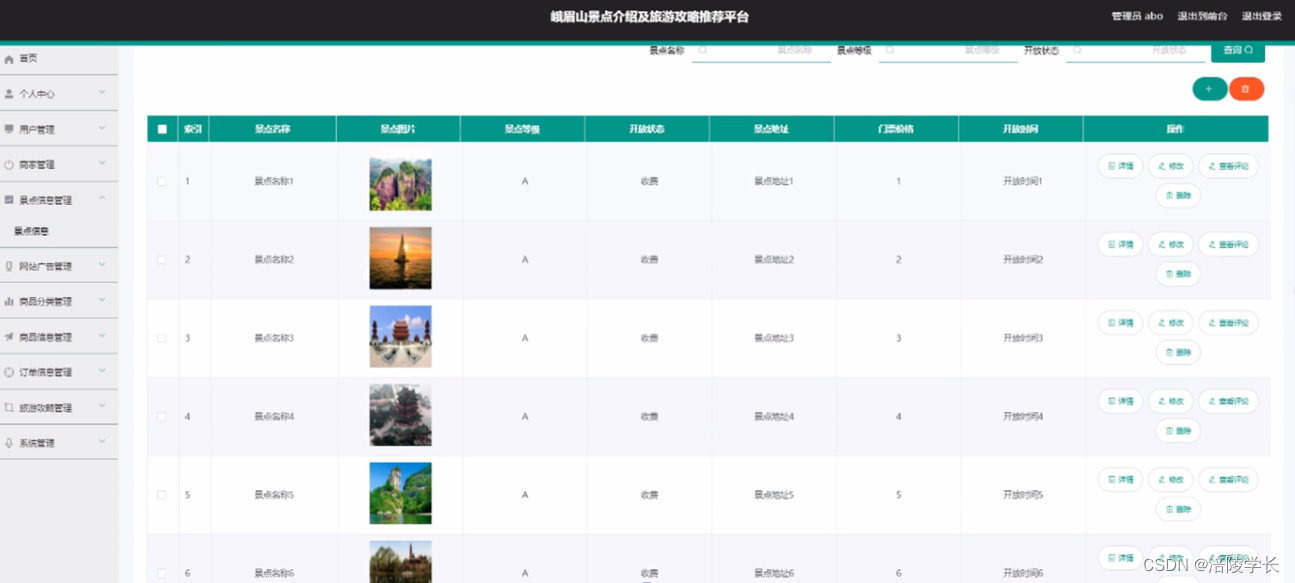Click 修改 in the 景点名称5 row
The height and width of the screenshot is (583, 1295).
pyautogui.click(x=1170, y=480)
